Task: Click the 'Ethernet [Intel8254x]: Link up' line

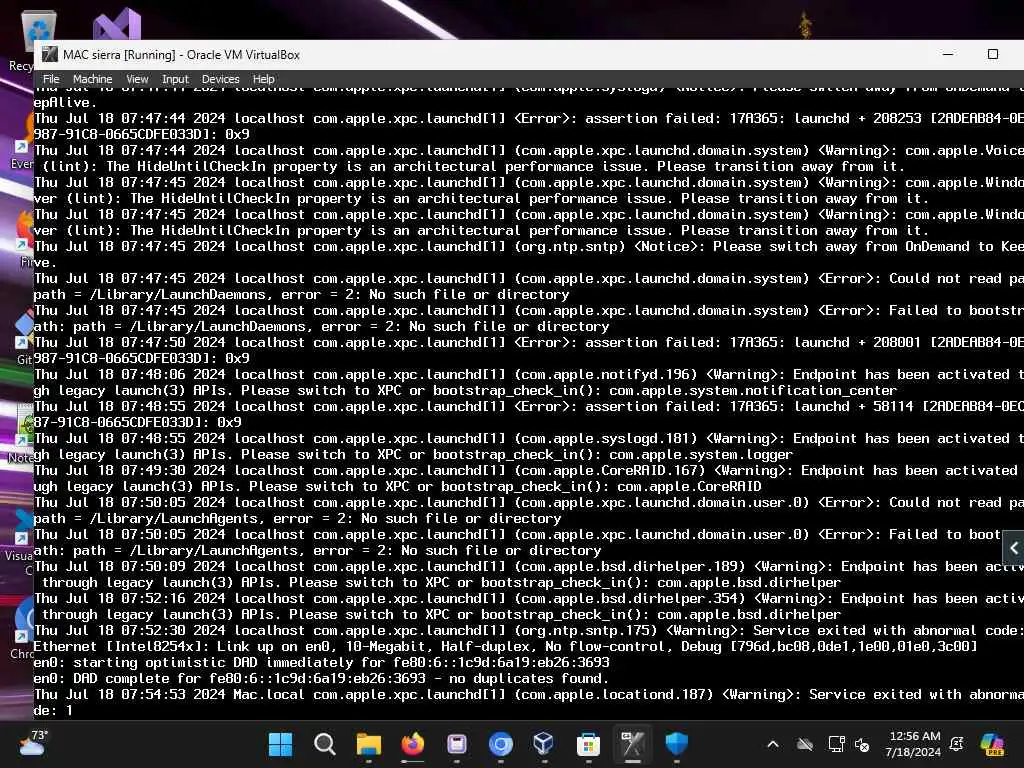Action: click(505, 646)
